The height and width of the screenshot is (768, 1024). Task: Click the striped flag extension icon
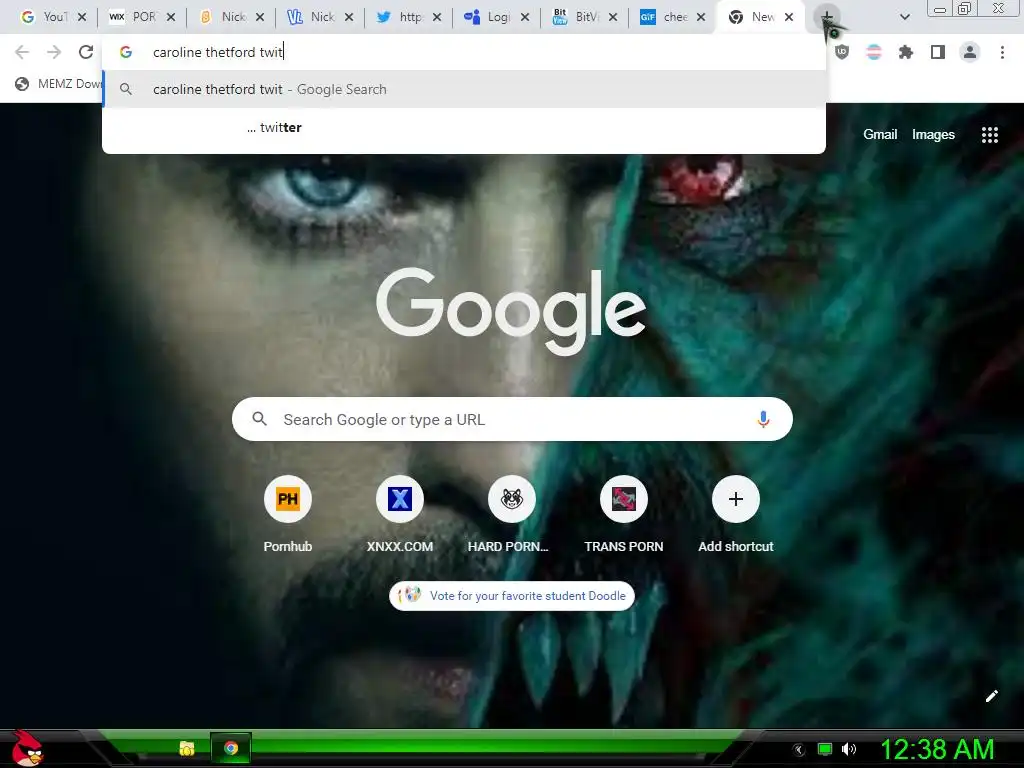[x=874, y=52]
